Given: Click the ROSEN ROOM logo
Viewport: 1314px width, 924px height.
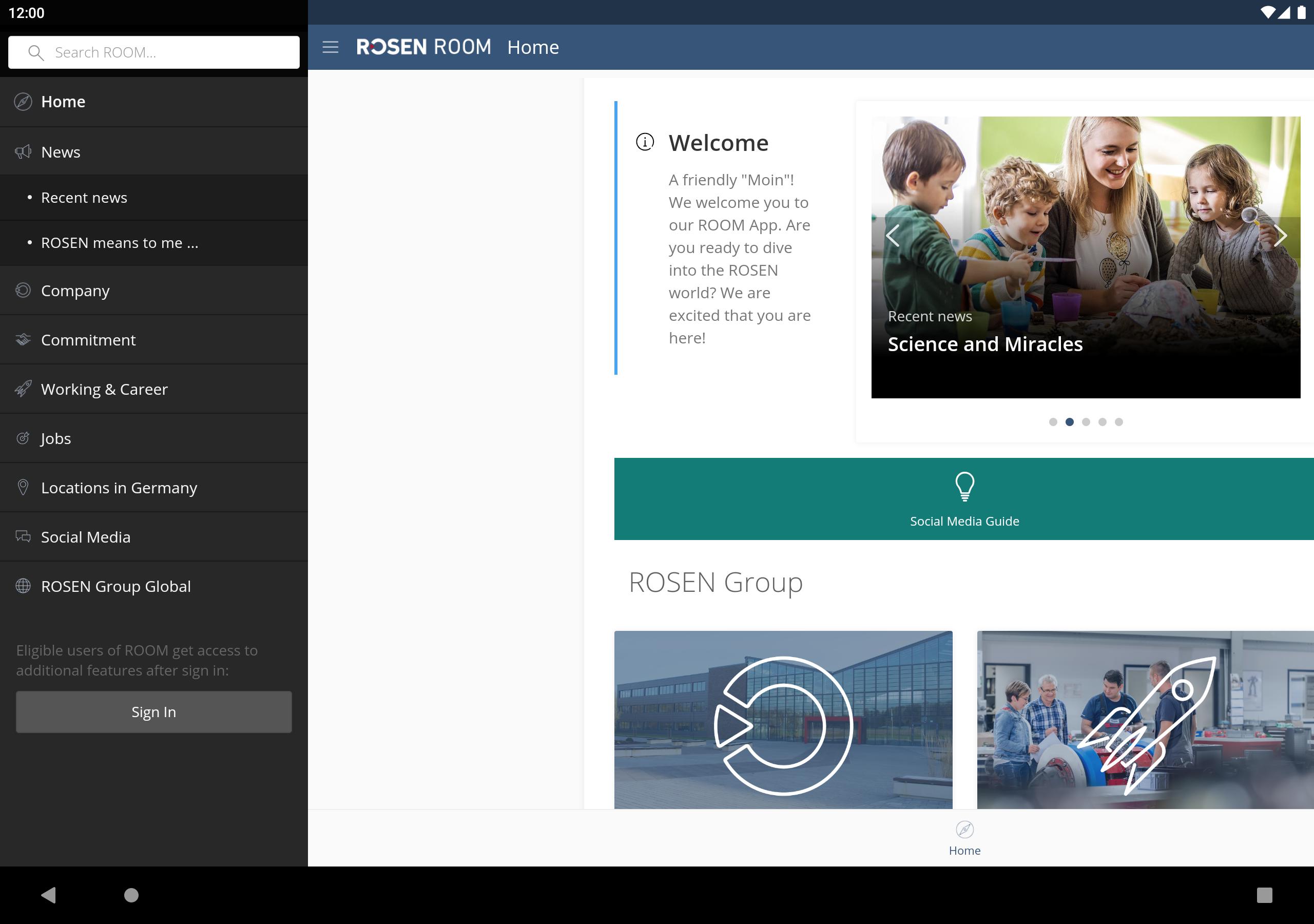Looking at the screenshot, I should click(423, 47).
